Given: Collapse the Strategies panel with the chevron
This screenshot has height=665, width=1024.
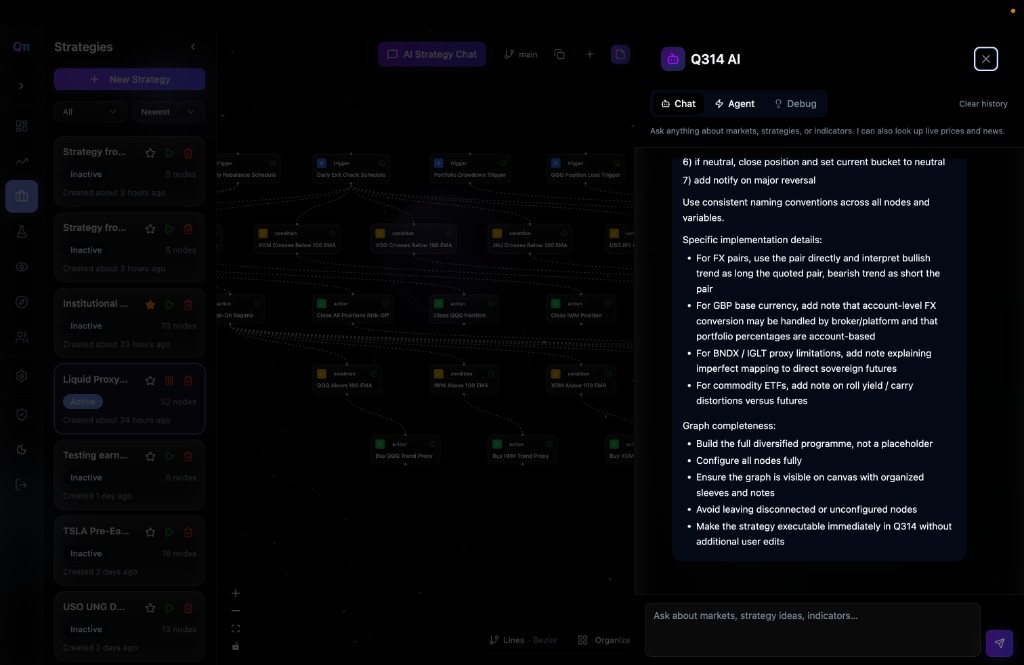Looking at the screenshot, I should click(193, 46).
